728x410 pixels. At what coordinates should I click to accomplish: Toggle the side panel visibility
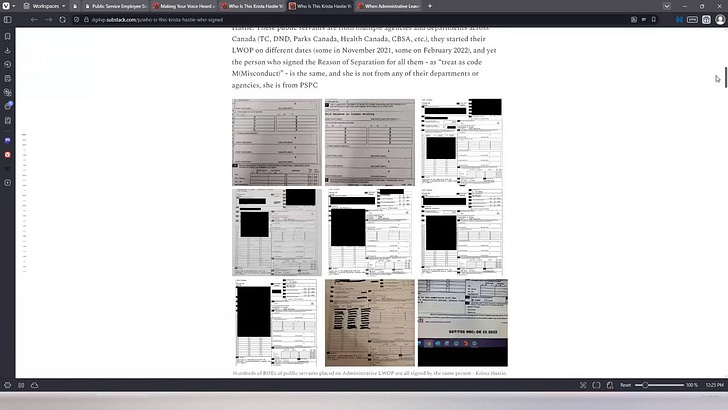tap(7, 20)
